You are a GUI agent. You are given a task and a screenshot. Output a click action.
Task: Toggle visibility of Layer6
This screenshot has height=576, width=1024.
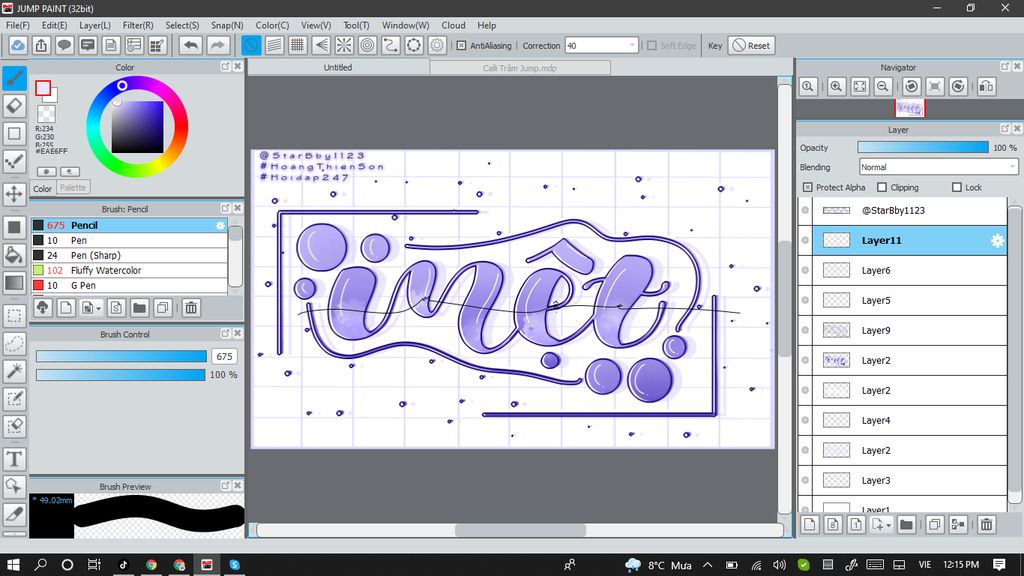pos(805,270)
